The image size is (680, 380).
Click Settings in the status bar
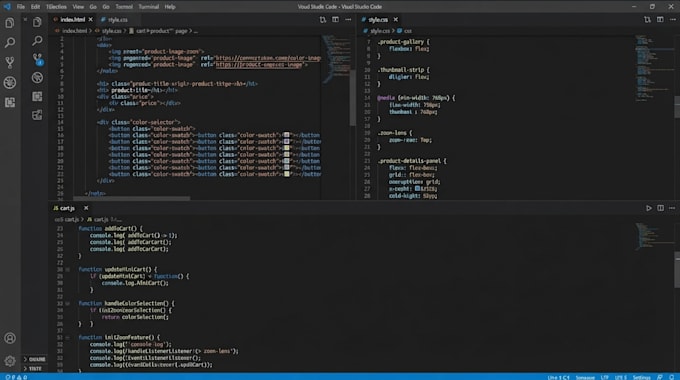(641, 377)
